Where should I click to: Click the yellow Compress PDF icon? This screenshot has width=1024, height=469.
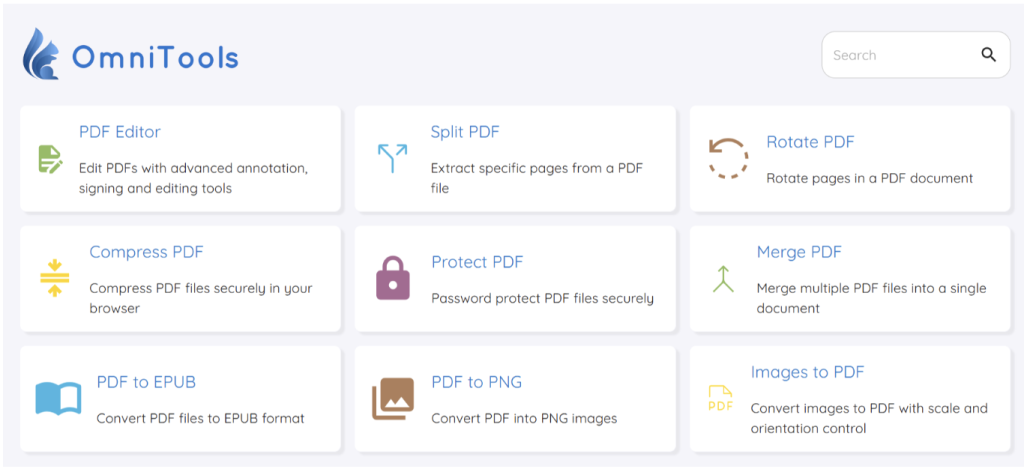coord(55,278)
